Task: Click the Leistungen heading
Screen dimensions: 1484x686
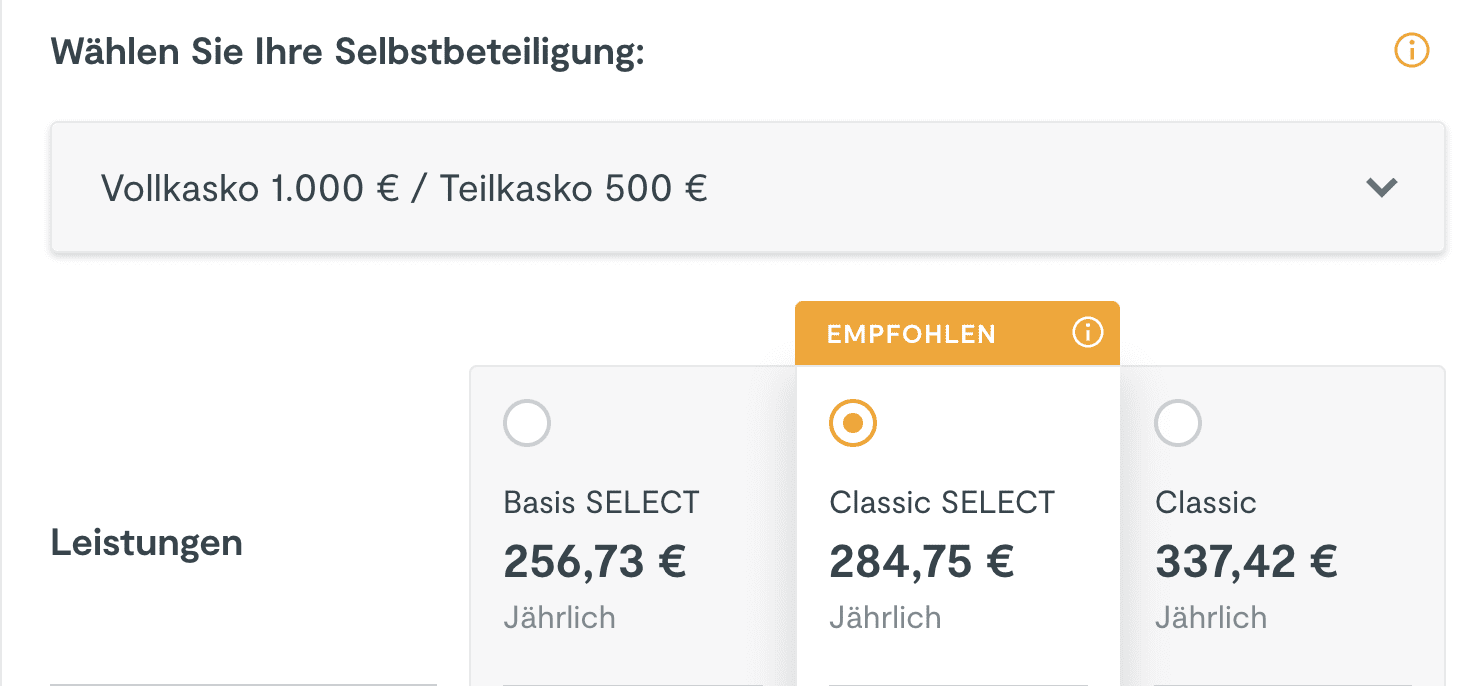Action: pyautogui.click(x=147, y=543)
